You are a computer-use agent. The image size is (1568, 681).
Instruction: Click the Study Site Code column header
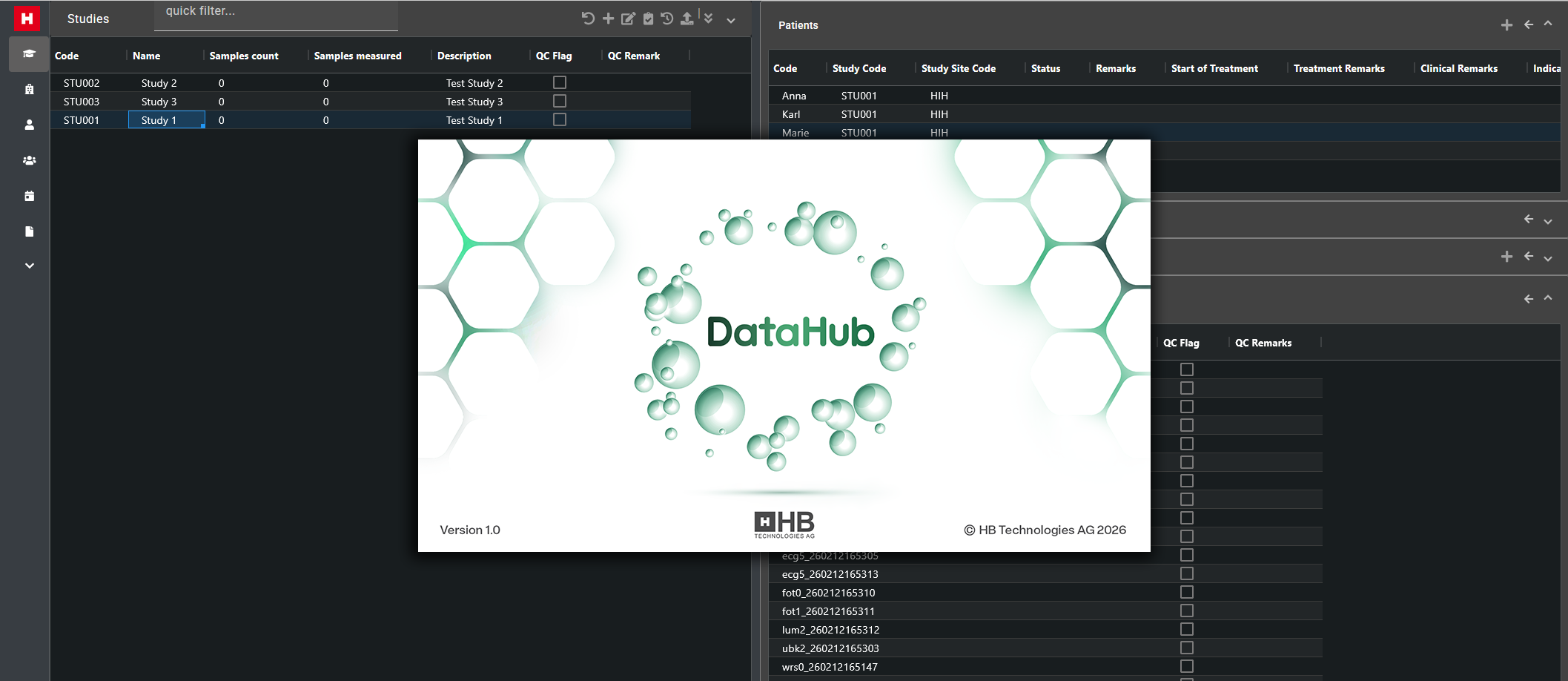[958, 68]
